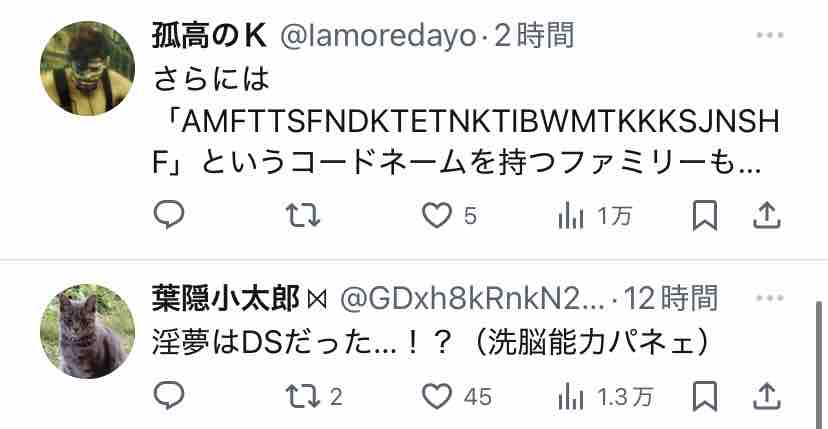Bookmark the tweet from 孤高のK
Image resolution: width=828 pixels, height=429 pixels.
[x=704, y=216]
